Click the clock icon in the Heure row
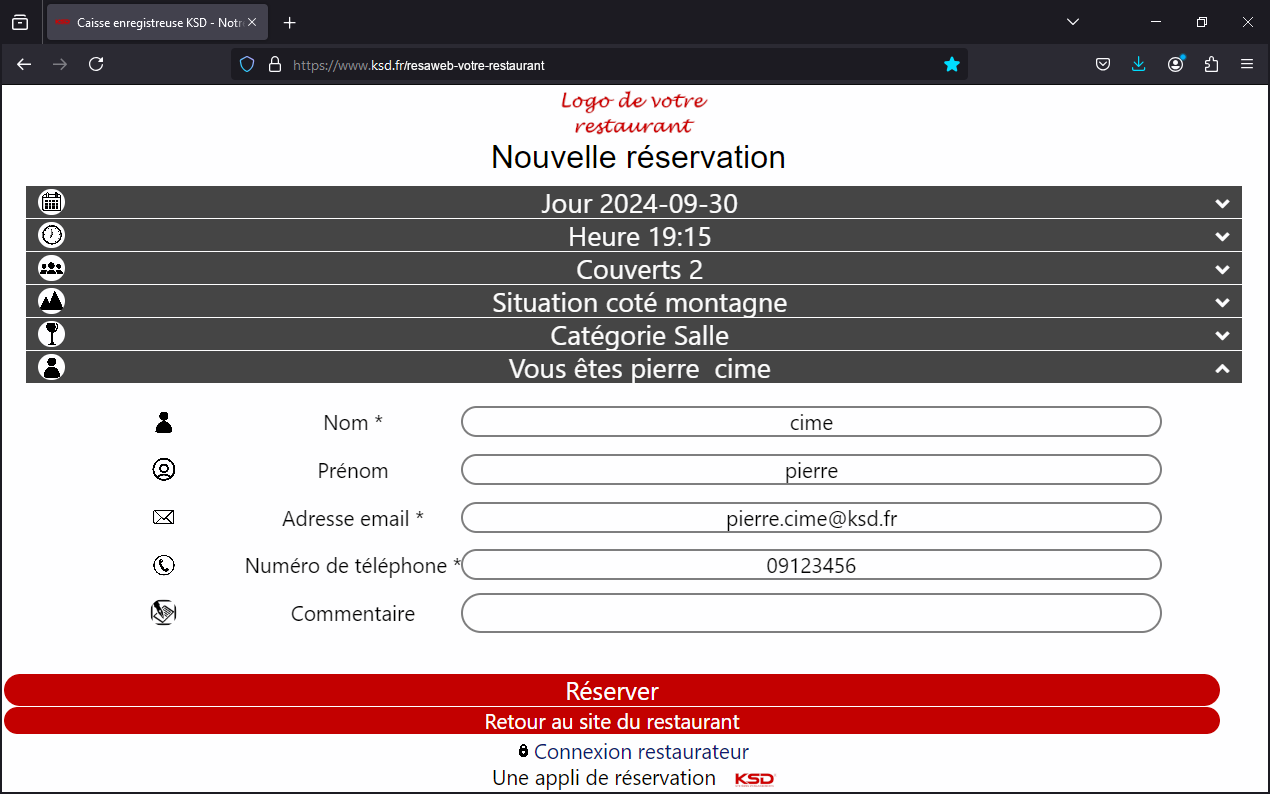 (51, 235)
